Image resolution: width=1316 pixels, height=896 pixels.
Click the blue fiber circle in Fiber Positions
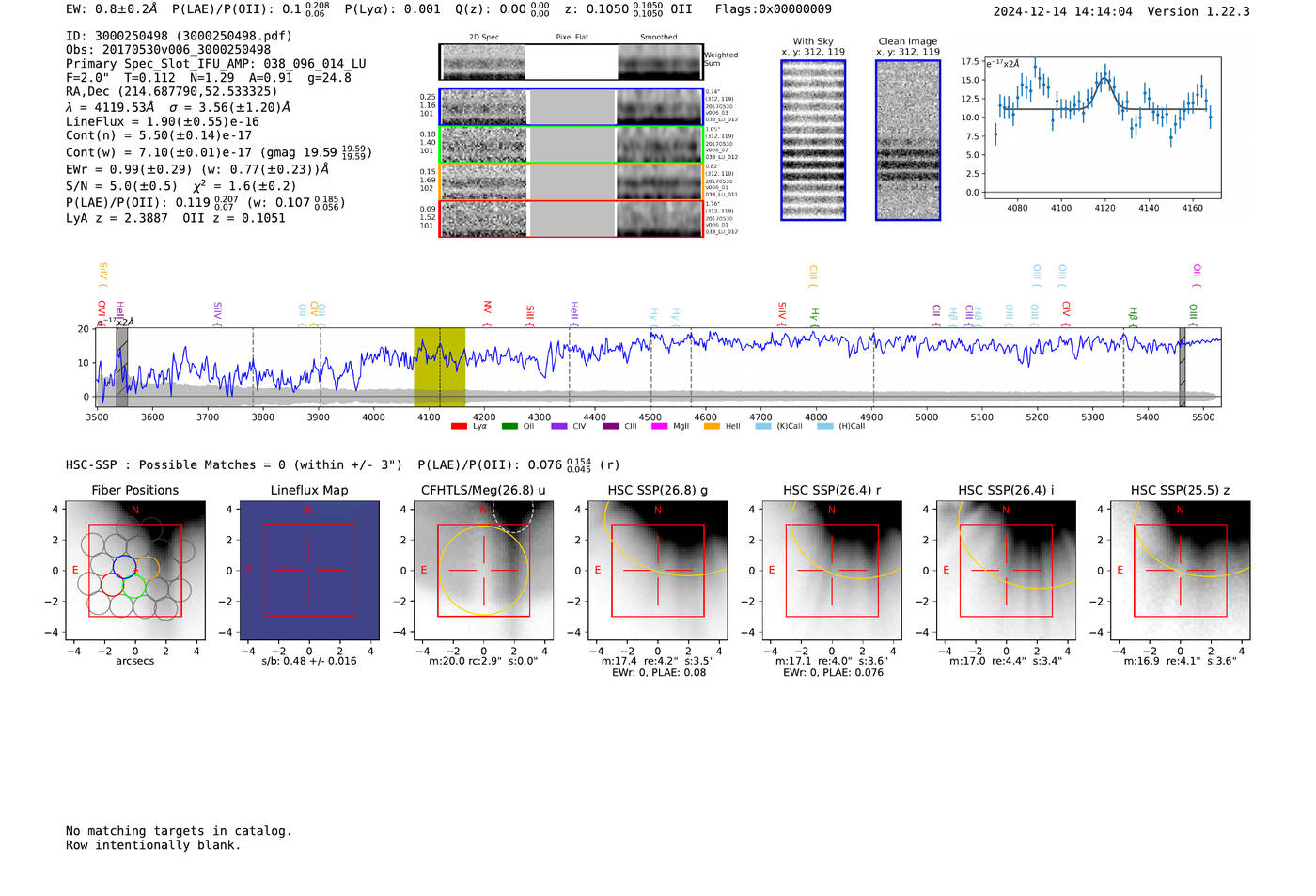point(124,566)
